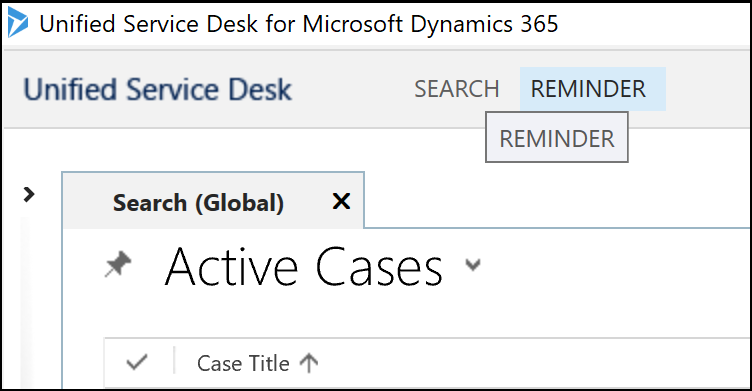Click the Dynamics 365 logo in title bar

point(18,23)
